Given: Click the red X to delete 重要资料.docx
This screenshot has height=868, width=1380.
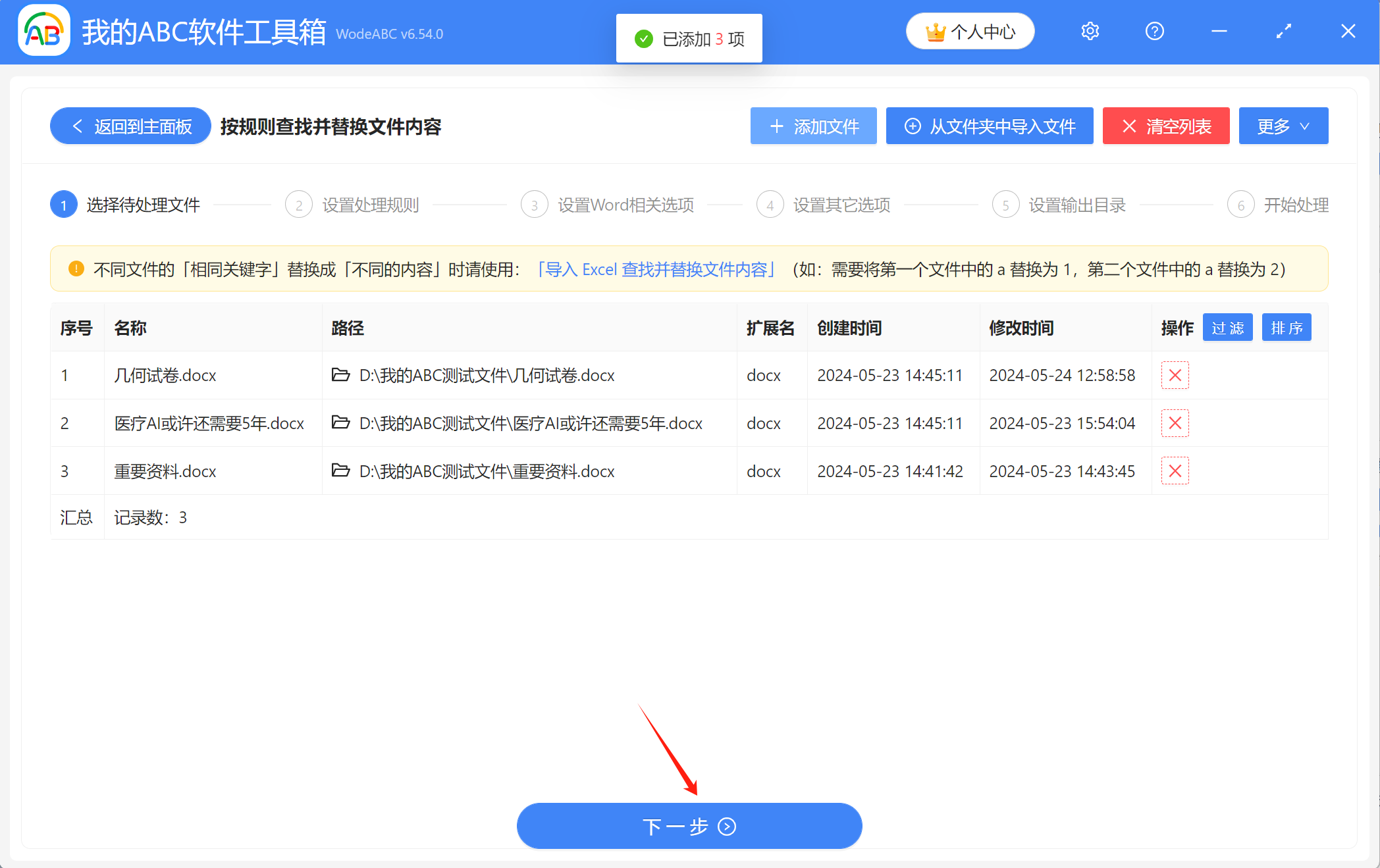Looking at the screenshot, I should coord(1175,471).
